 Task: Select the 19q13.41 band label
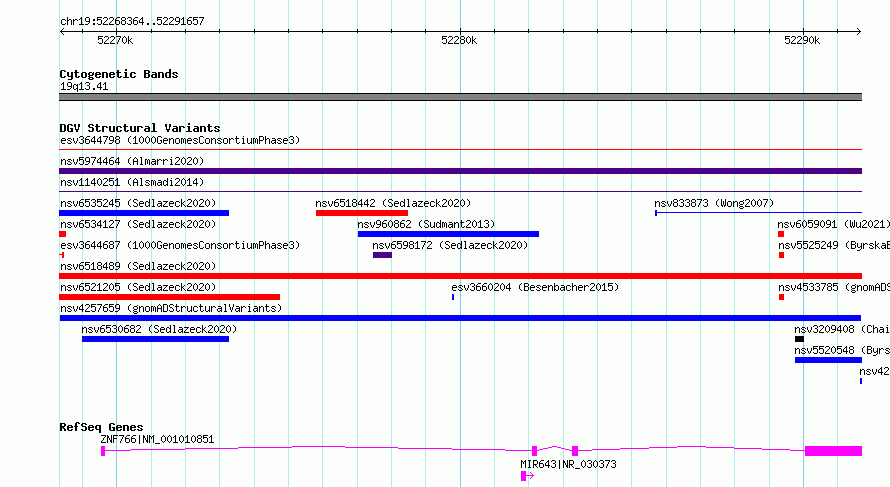point(84,86)
